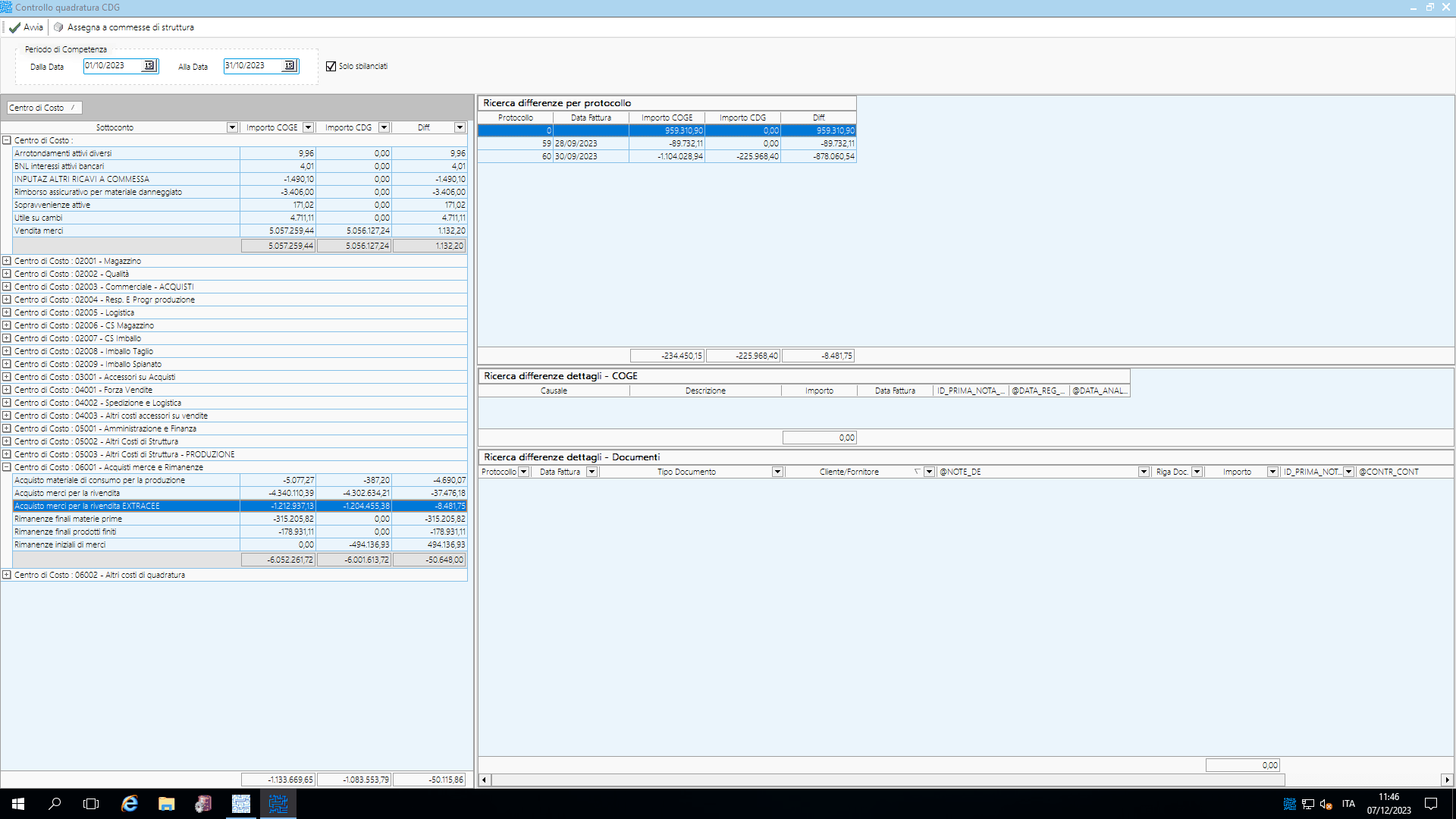The height and width of the screenshot is (819, 1456).
Task: Select the Utile su cambi row
Action: coord(240,218)
